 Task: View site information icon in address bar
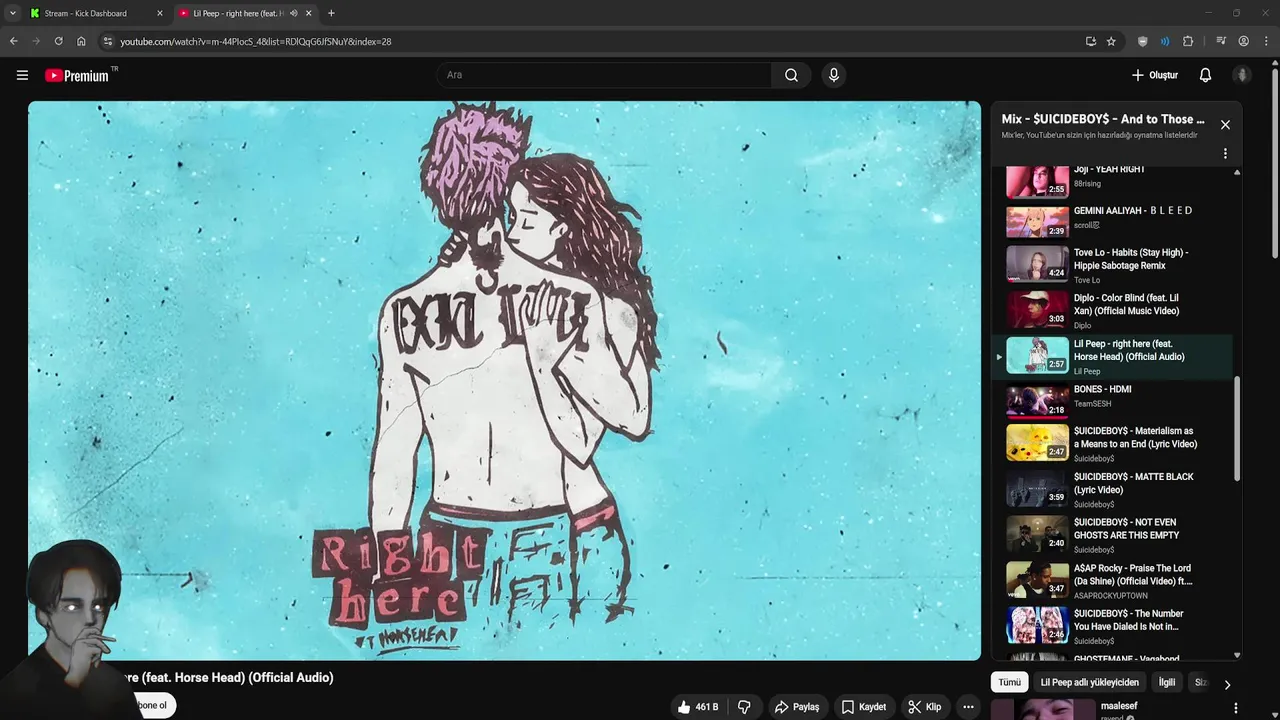pos(108,41)
